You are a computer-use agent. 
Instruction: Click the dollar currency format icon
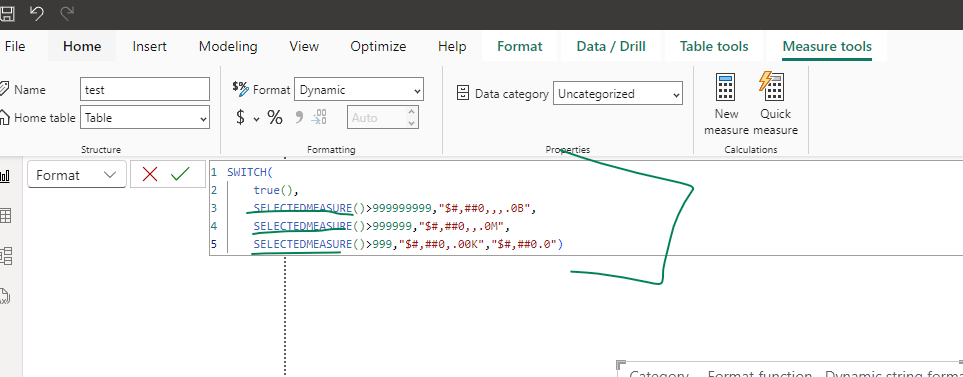241,118
